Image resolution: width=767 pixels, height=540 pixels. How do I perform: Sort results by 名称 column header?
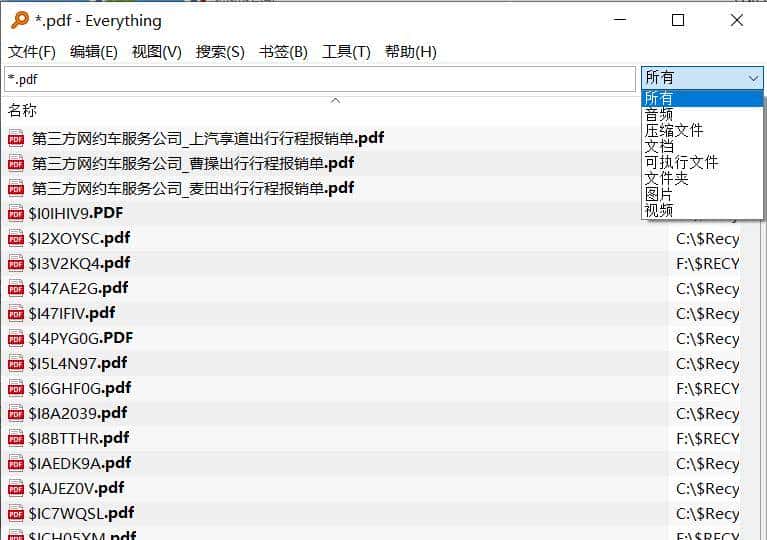[x=22, y=111]
